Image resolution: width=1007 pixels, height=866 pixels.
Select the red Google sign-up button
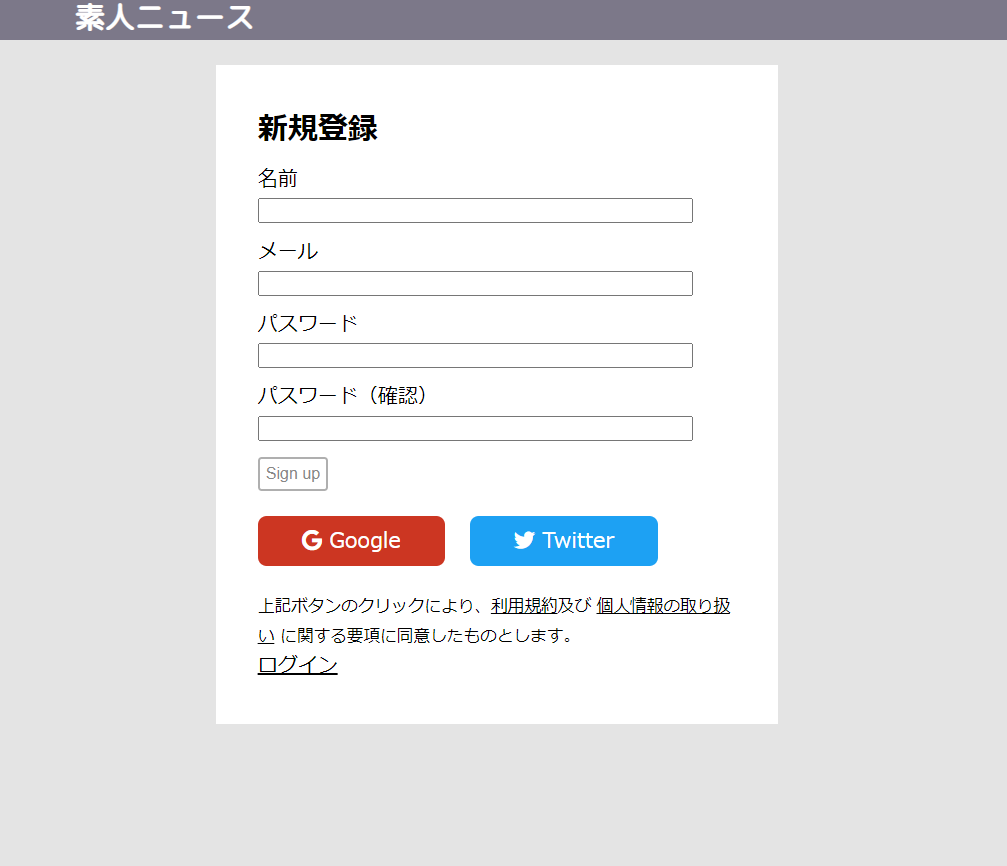(351, 540)
